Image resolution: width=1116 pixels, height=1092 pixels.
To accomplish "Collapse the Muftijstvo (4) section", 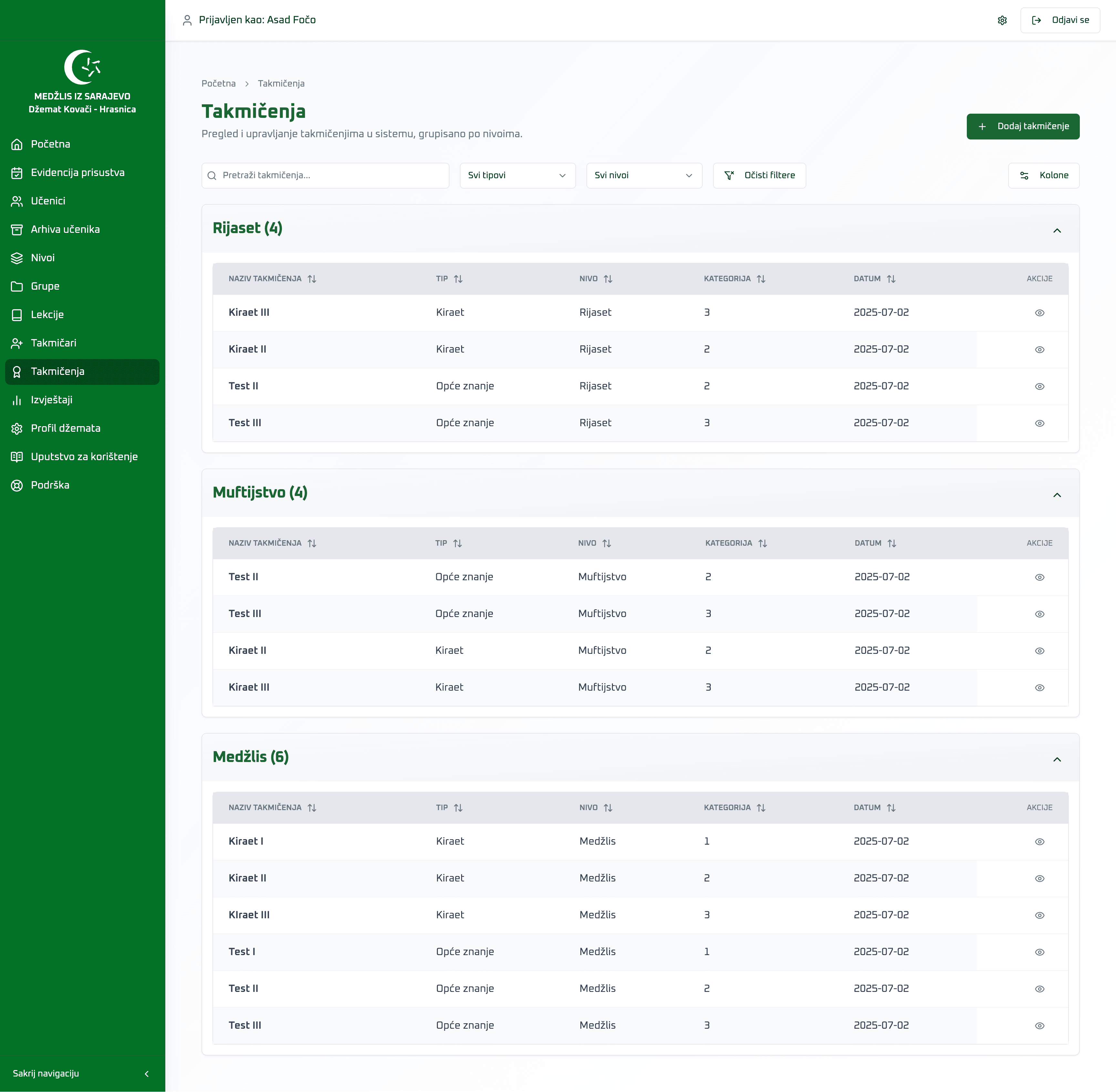I will point(1056,495).
